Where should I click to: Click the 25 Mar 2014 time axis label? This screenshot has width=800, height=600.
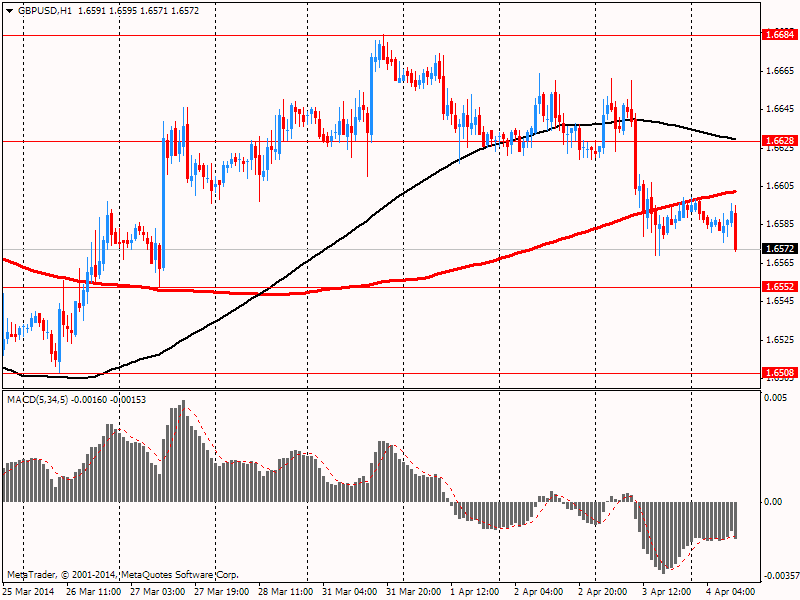pos(29,592)
